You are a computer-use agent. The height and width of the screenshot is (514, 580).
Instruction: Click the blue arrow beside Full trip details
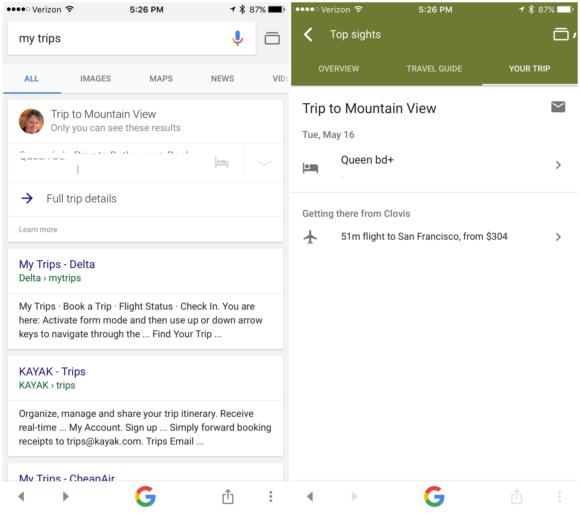[x=27, y=199]
